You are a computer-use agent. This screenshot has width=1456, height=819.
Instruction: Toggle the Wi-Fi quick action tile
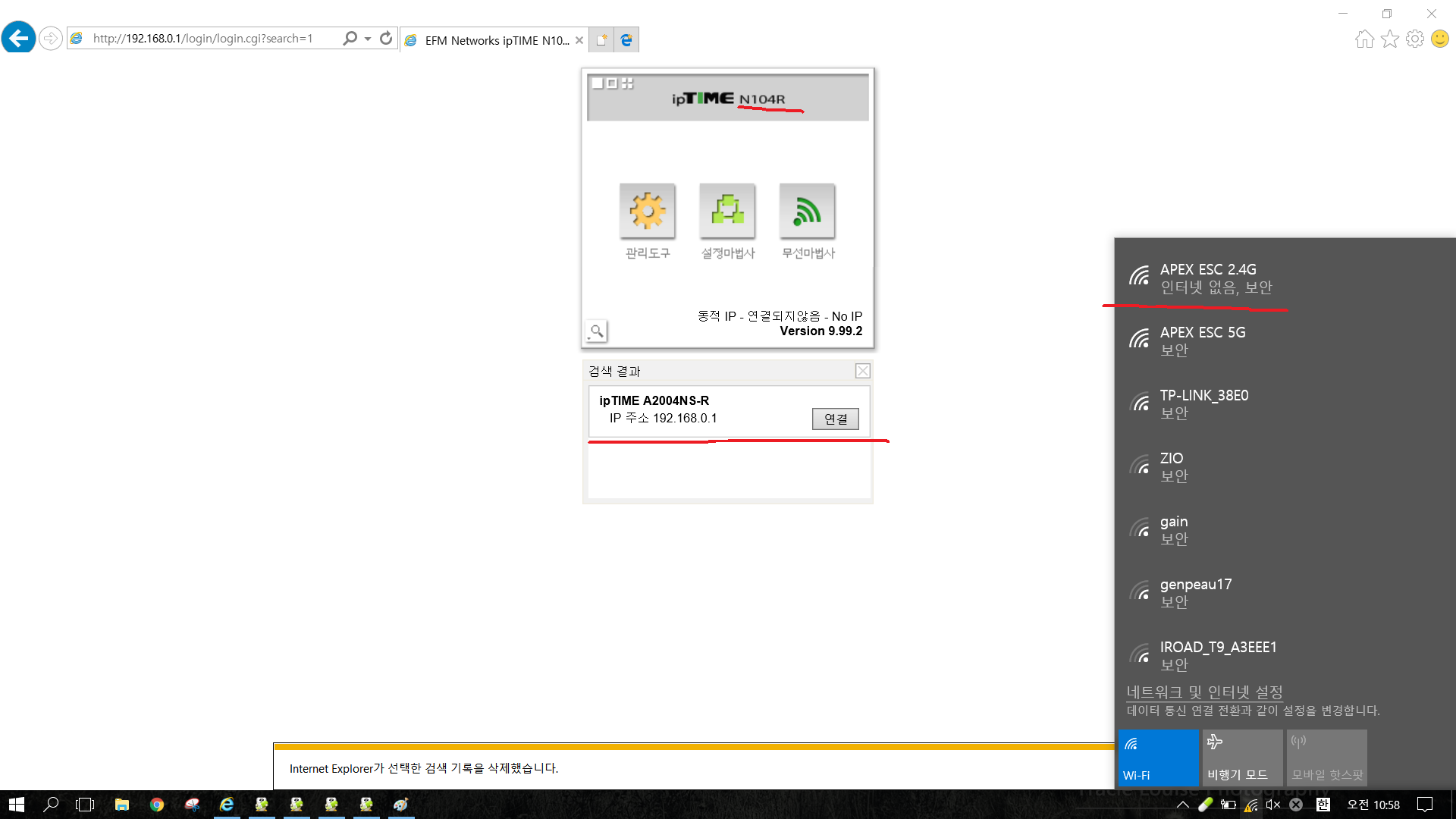click(1158, 758)
